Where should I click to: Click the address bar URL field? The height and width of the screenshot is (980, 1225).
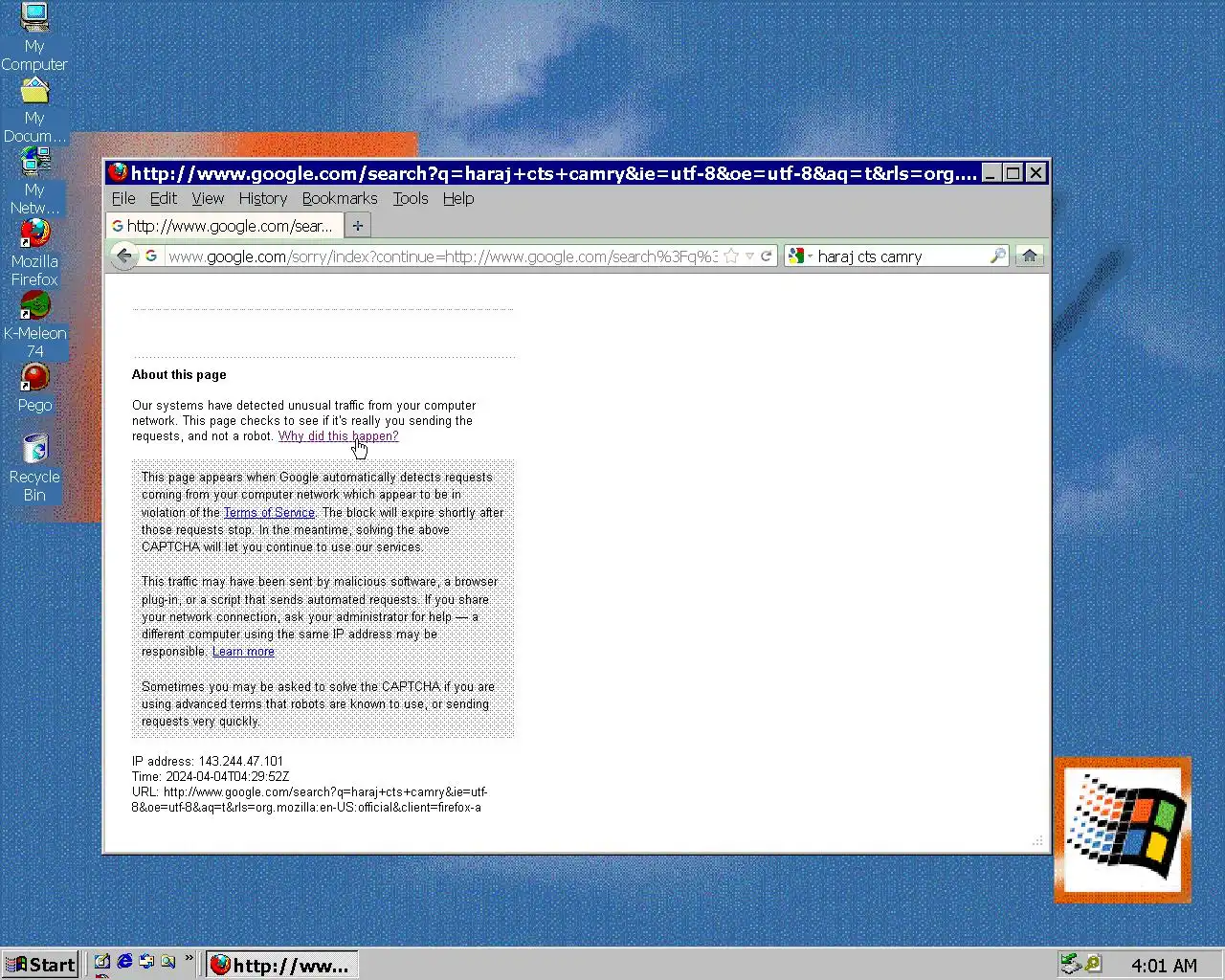point(441,256)
